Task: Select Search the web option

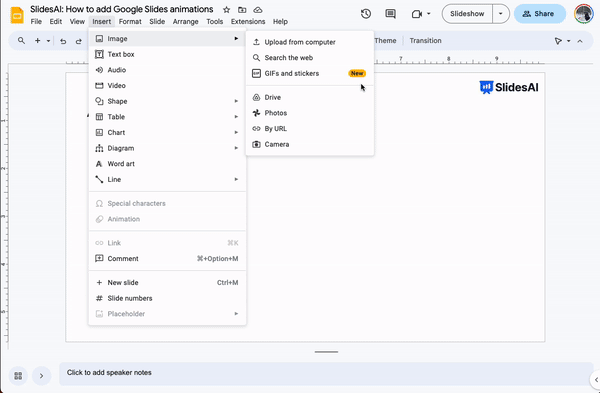Action: pyautogui.click(x=310, y=58)
